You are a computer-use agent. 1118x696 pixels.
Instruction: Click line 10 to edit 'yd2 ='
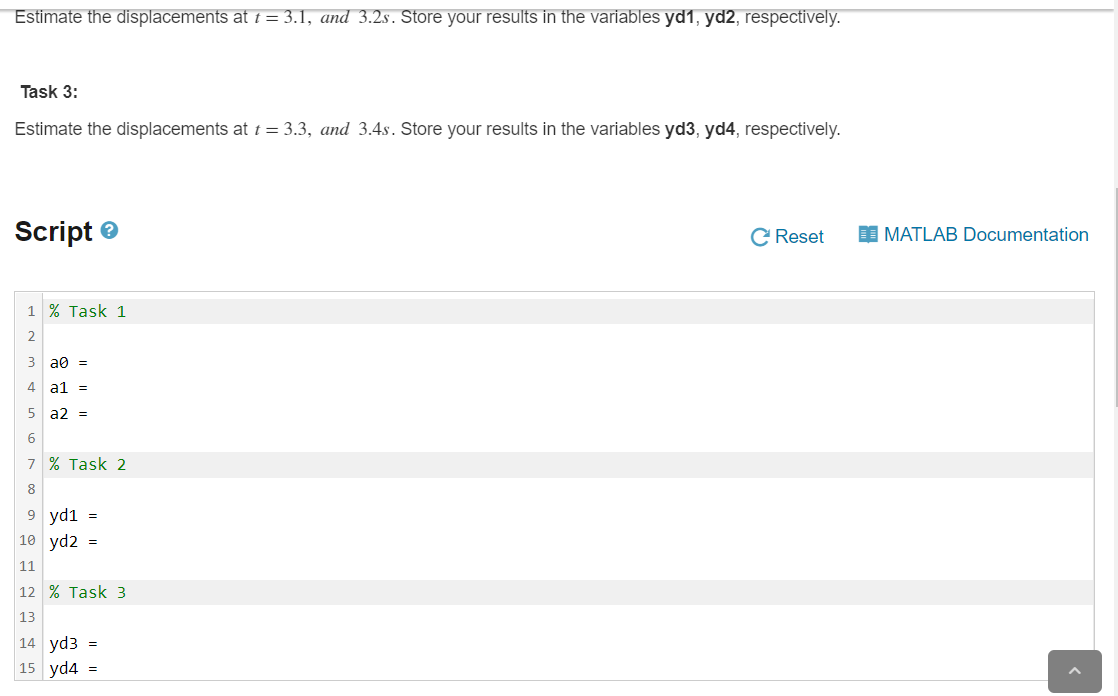click(73, 540)
